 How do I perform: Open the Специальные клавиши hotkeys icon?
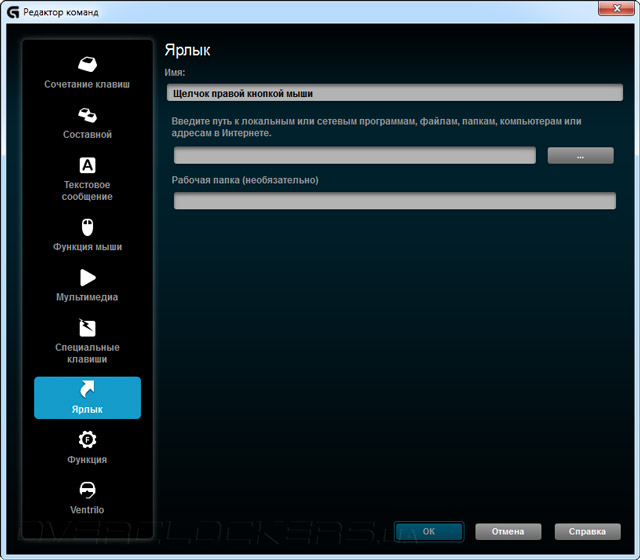87,328
